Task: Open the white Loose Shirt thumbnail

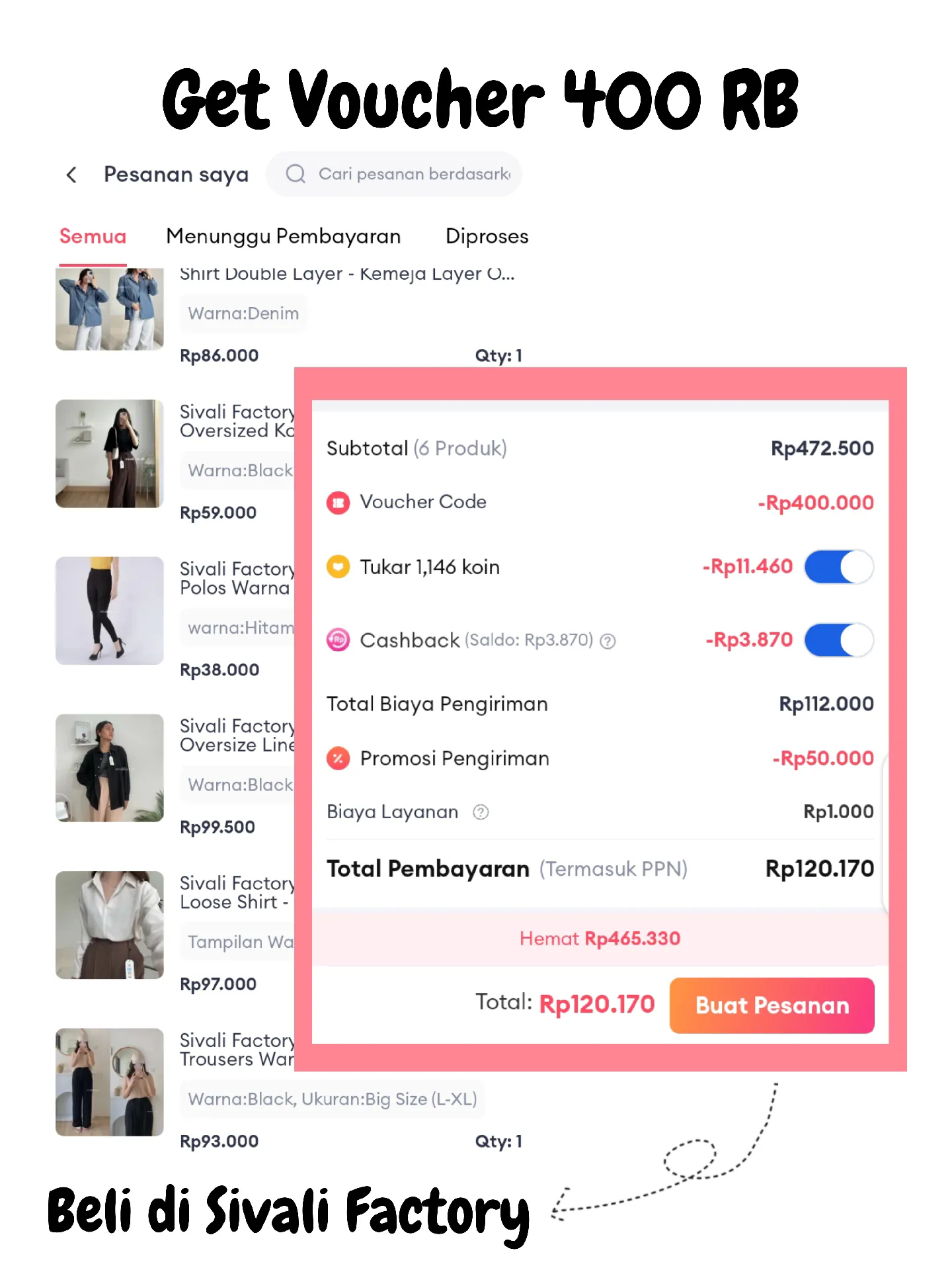Action: point(110,925)
